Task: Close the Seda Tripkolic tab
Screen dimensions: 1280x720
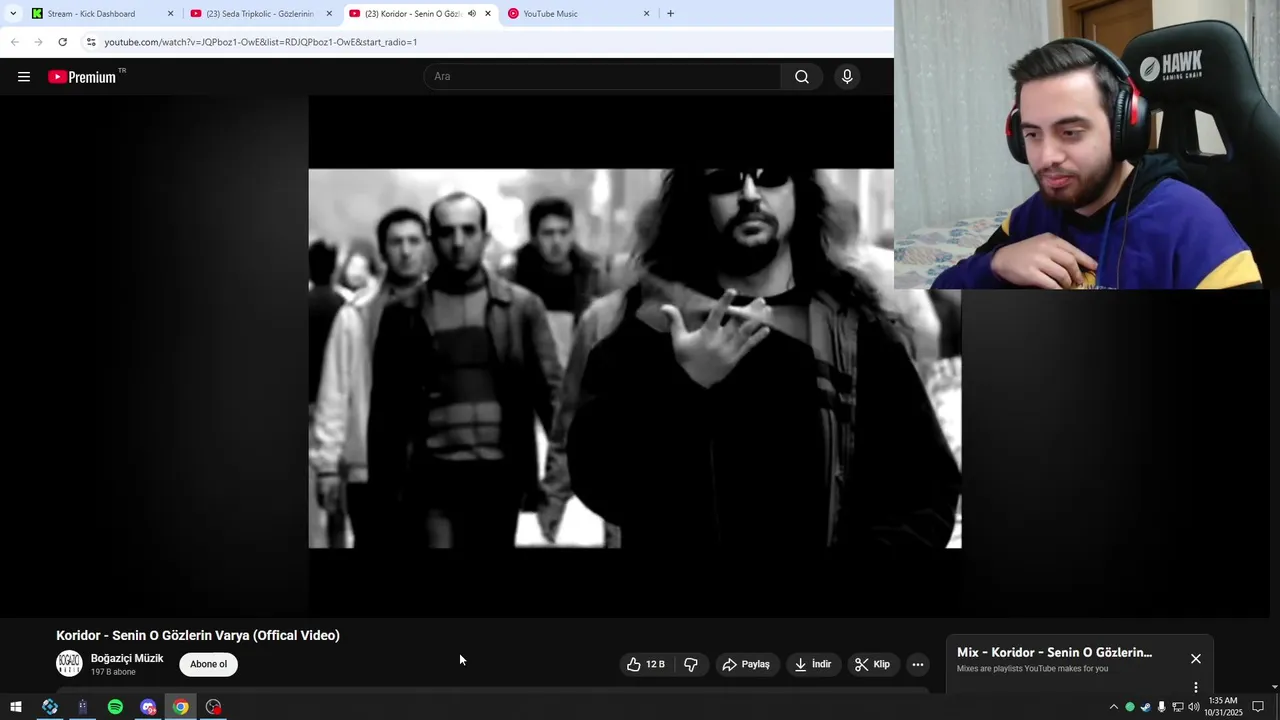Action: coord(329,14)
